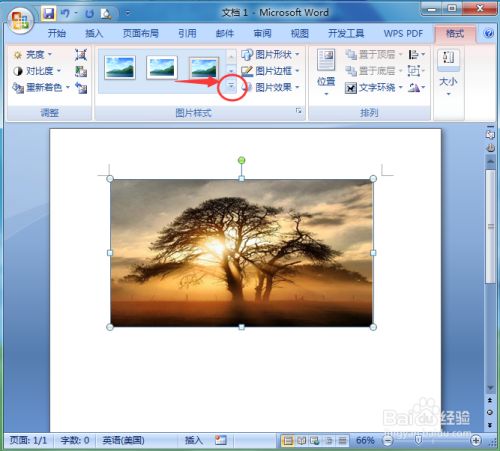
Task: Open the Page Layout (页面布局) tab
Action: [x=140, y=33]
